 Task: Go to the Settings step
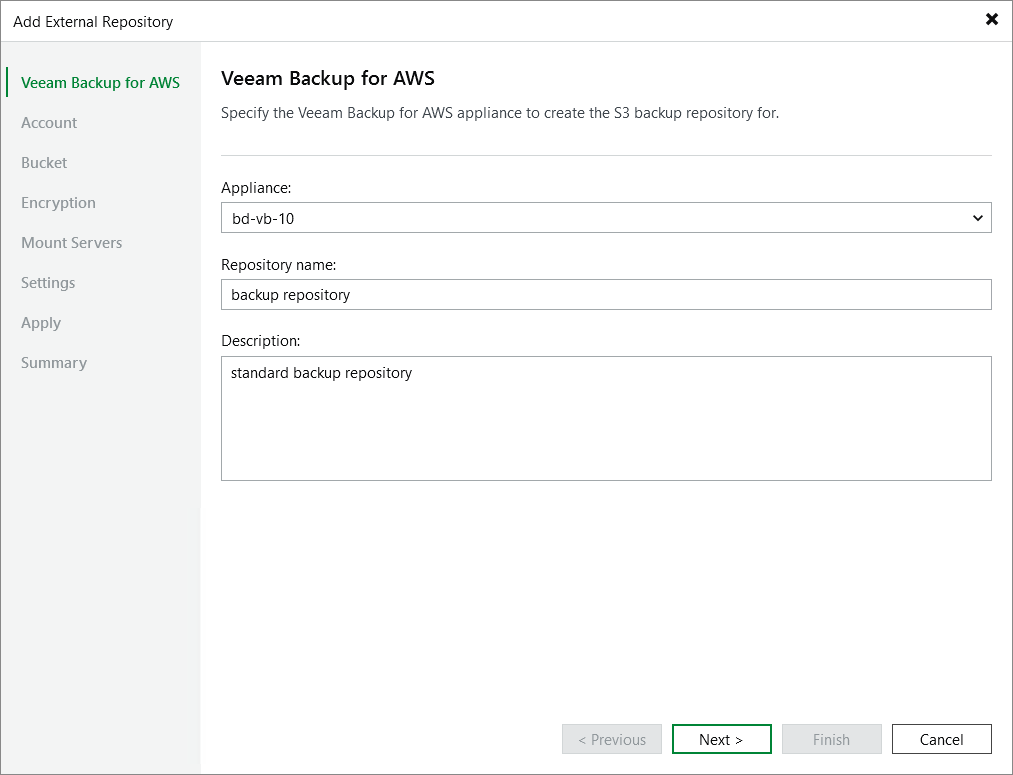click(x=48, y=283)
